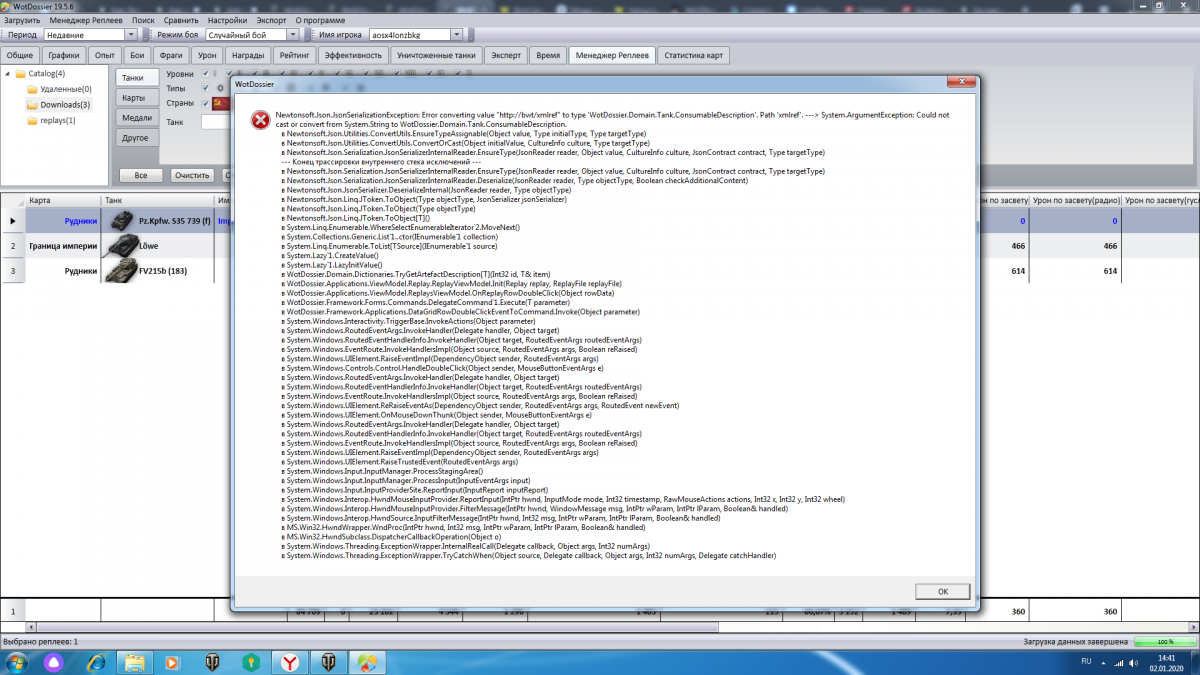Open the Имя игрока dropdown
This screenshot has width=1200, height=675.
point(456,35)
